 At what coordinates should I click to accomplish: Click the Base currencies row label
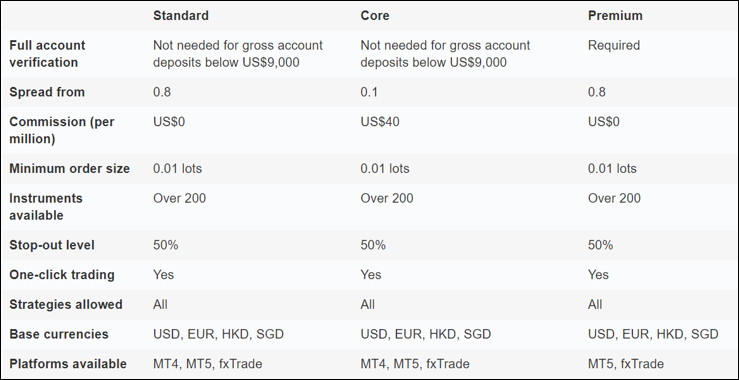[58, 334]
